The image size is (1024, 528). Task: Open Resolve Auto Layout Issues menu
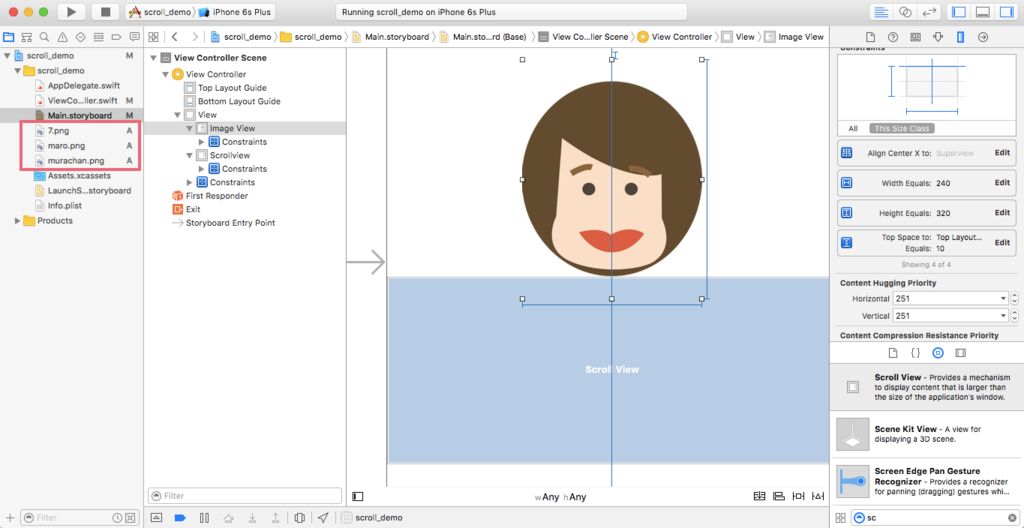pyautogui.click(x=819, y=497)
